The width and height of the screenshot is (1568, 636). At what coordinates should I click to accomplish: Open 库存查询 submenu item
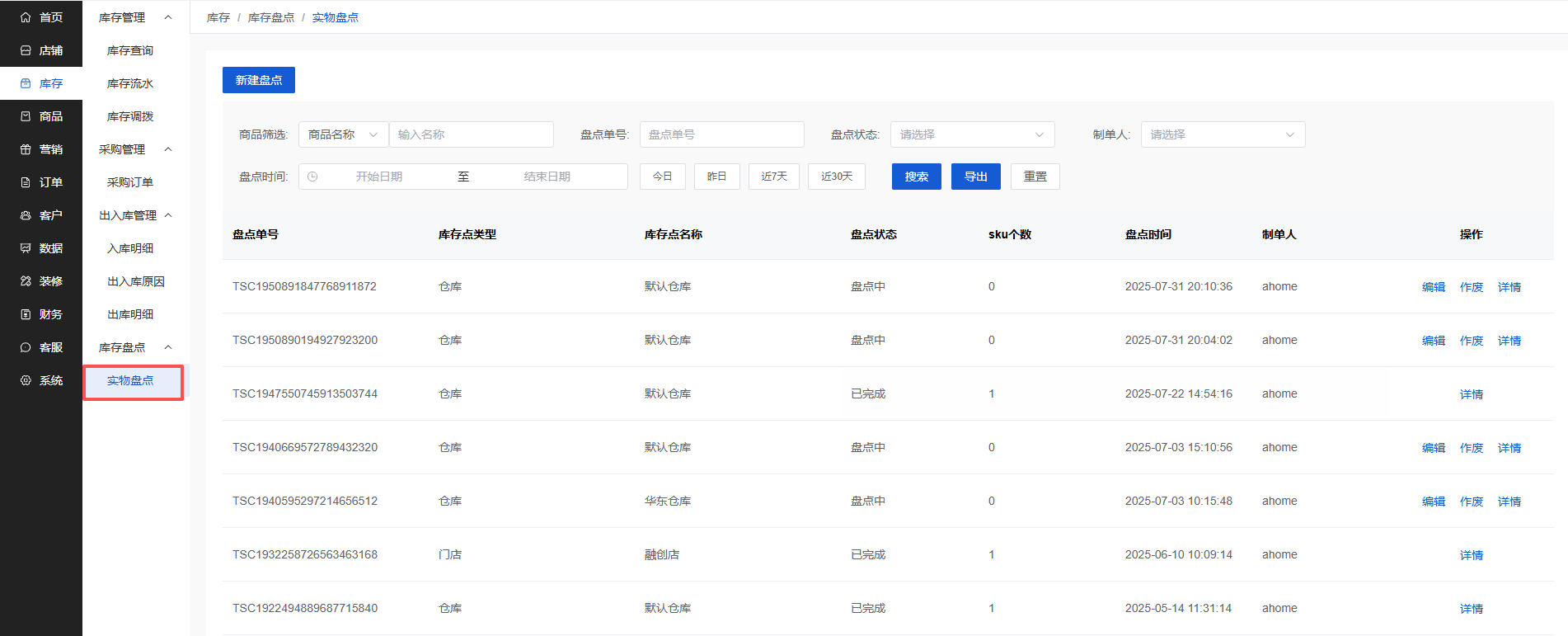130,50
